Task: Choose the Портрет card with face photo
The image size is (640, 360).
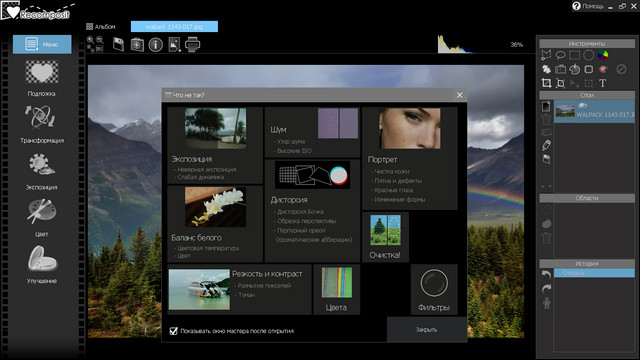Action: 409,158
